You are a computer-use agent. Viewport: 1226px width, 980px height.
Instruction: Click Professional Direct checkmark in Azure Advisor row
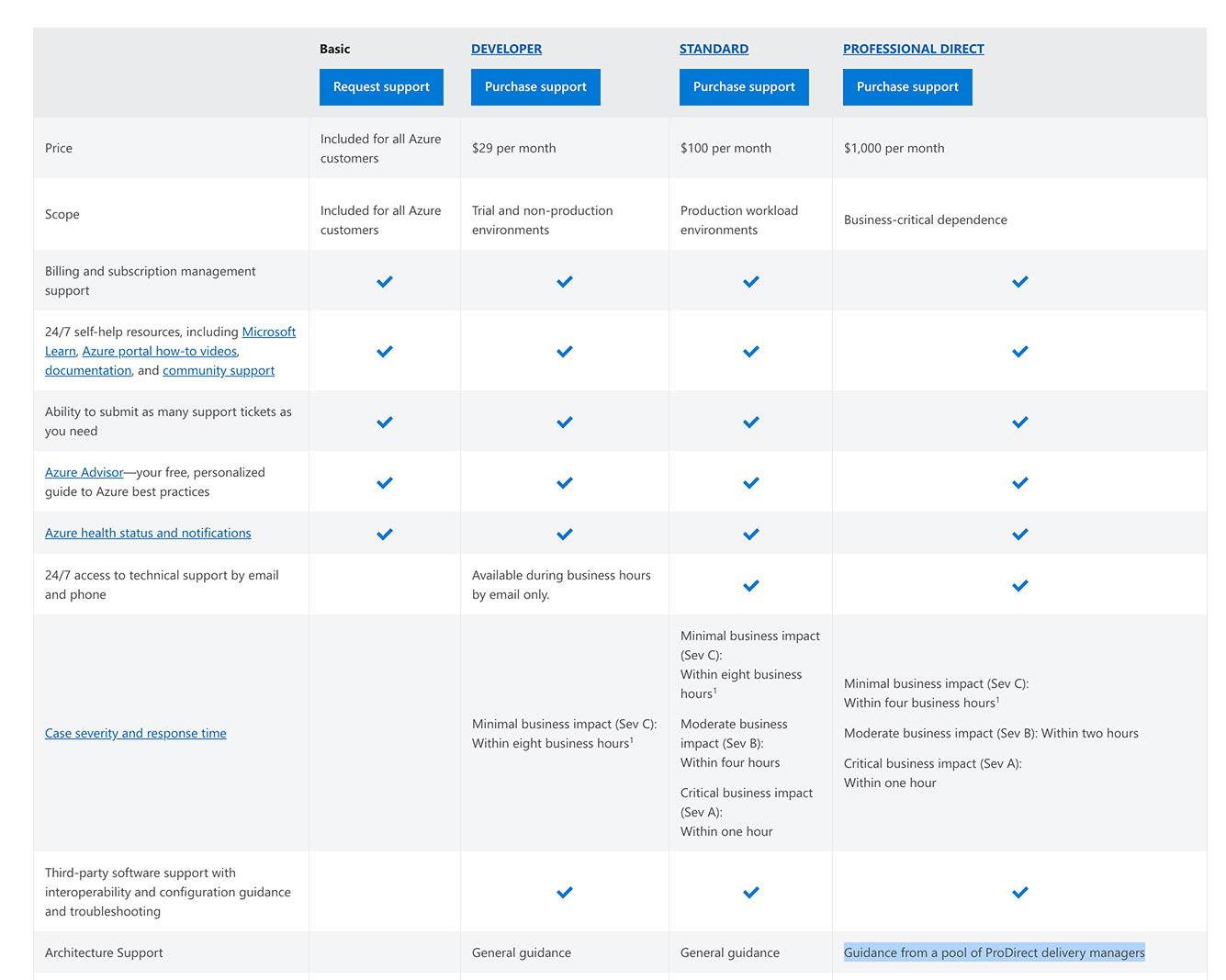coord(1019,482)
